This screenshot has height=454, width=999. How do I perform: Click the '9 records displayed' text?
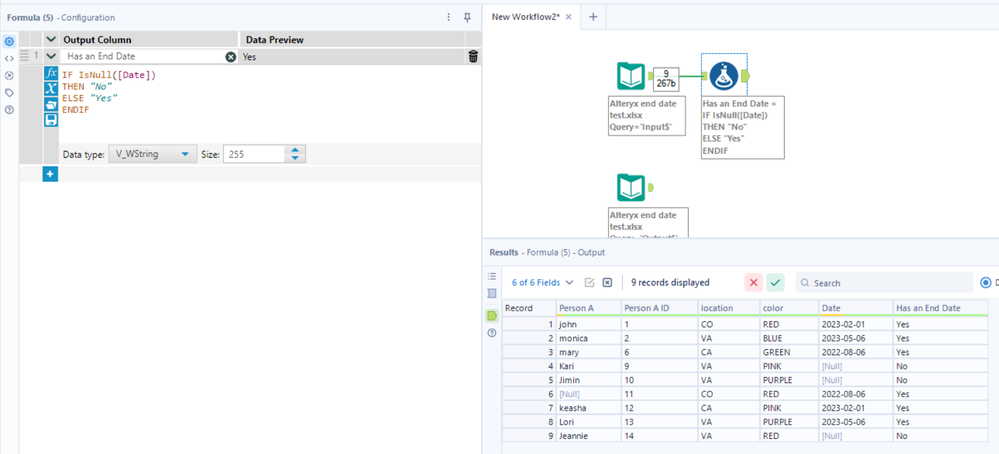coord(670,282)
